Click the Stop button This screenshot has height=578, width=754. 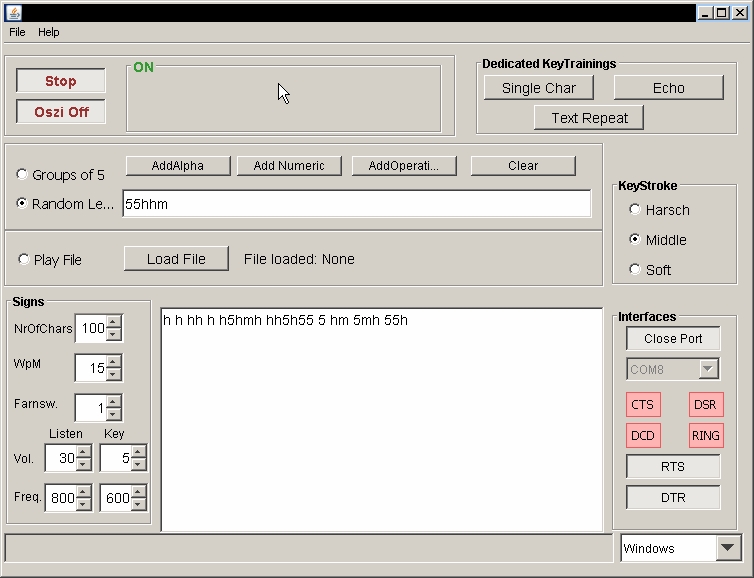tap(61, 81)
